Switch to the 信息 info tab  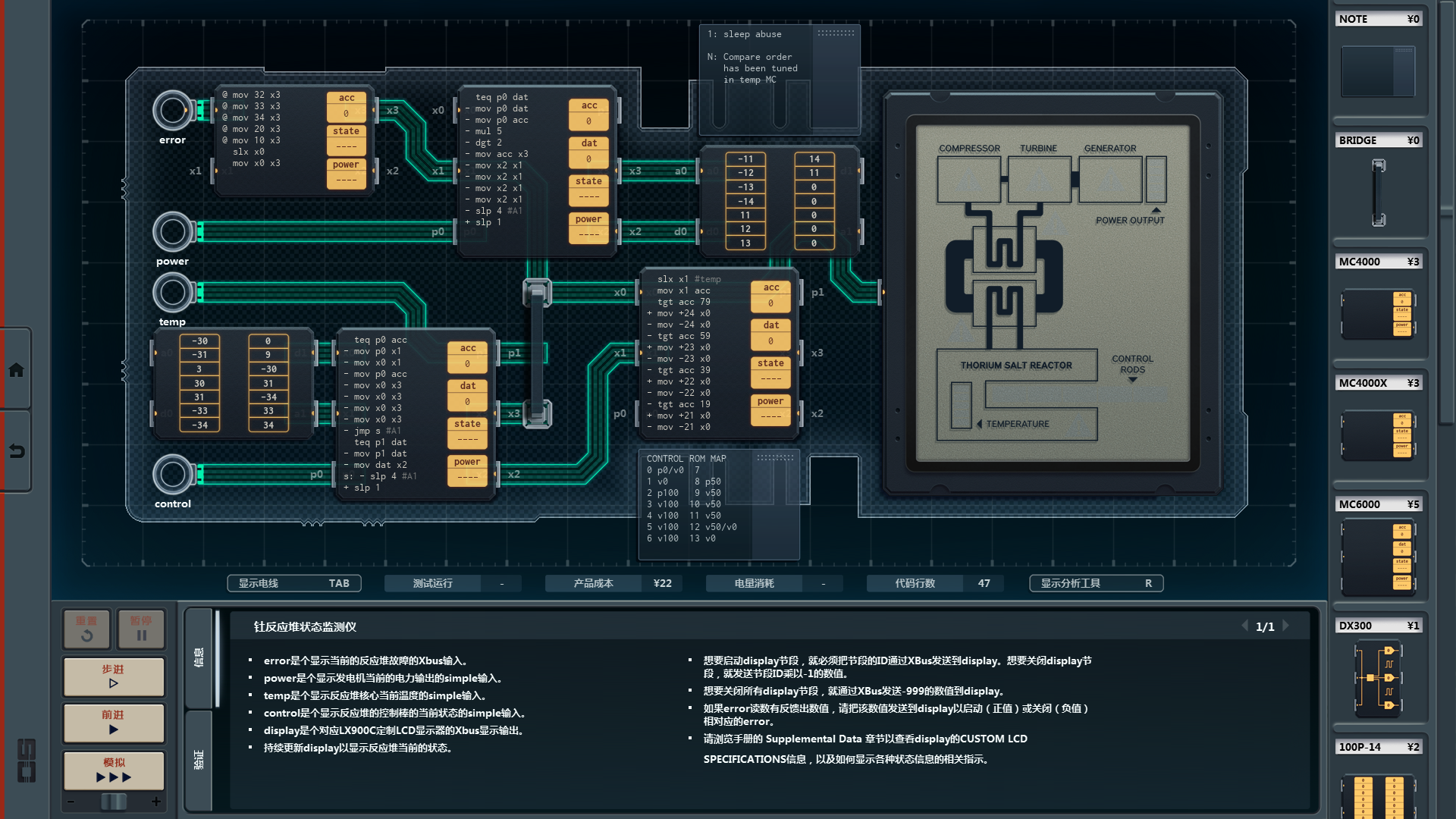[x=199, y=657]
